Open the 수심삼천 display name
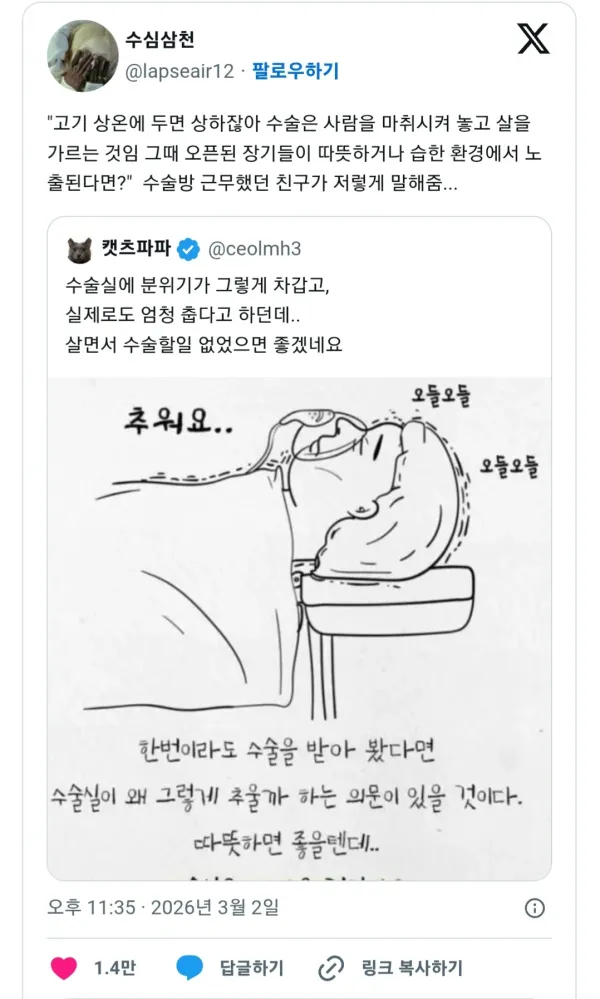The width and height of the screenshot is (600, 999). tap(160, 40)
